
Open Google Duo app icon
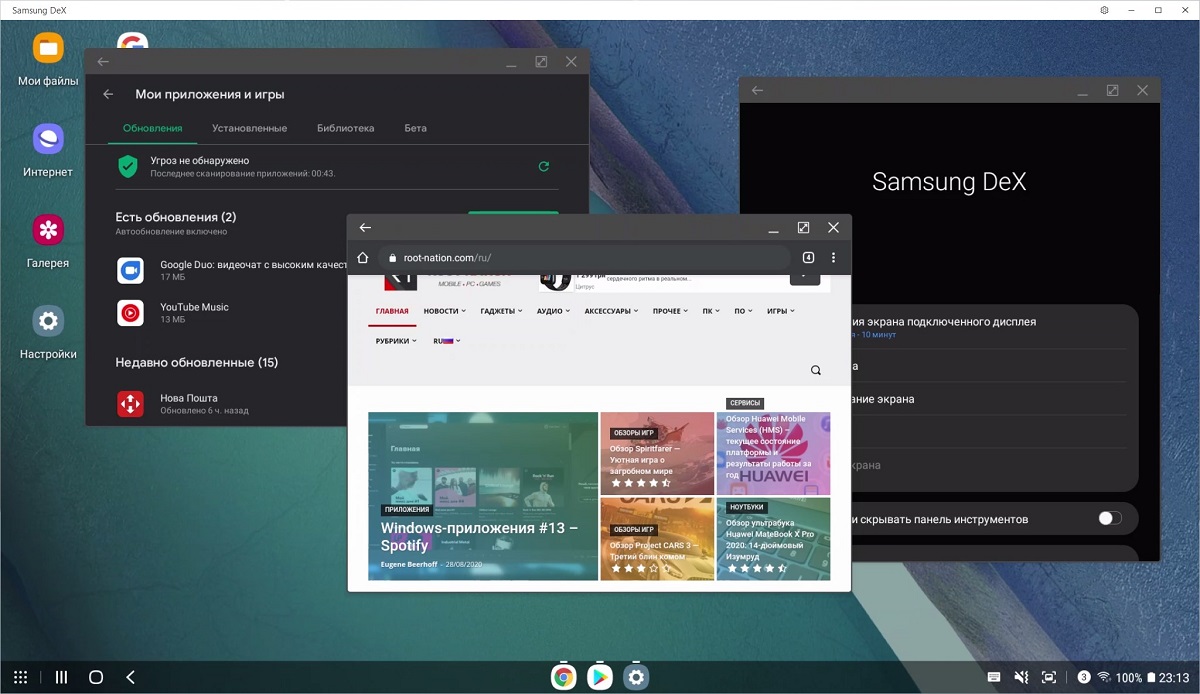[130, 270]
